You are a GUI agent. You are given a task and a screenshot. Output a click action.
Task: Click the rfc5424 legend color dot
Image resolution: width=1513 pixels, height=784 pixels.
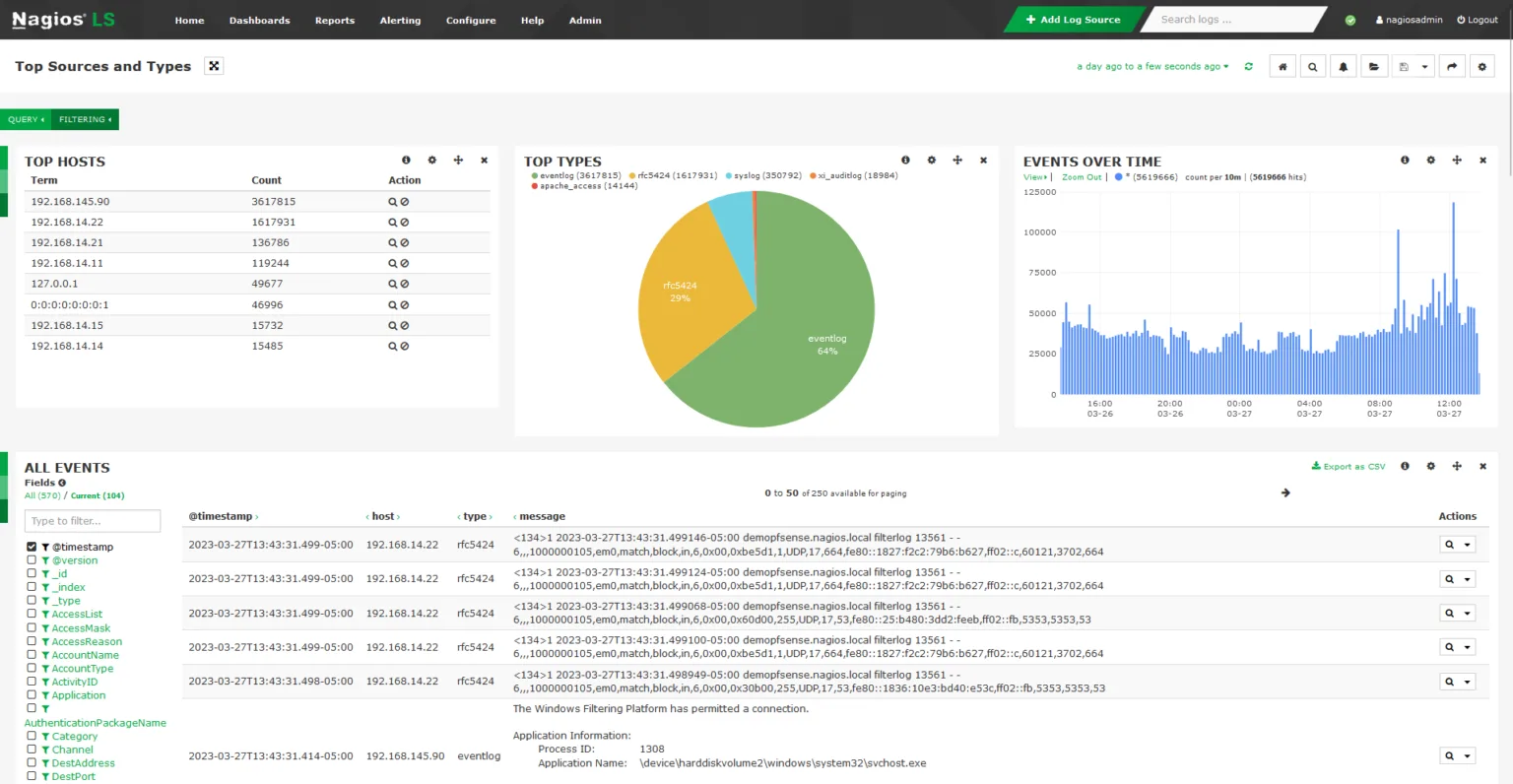click(x=632, y=176)
